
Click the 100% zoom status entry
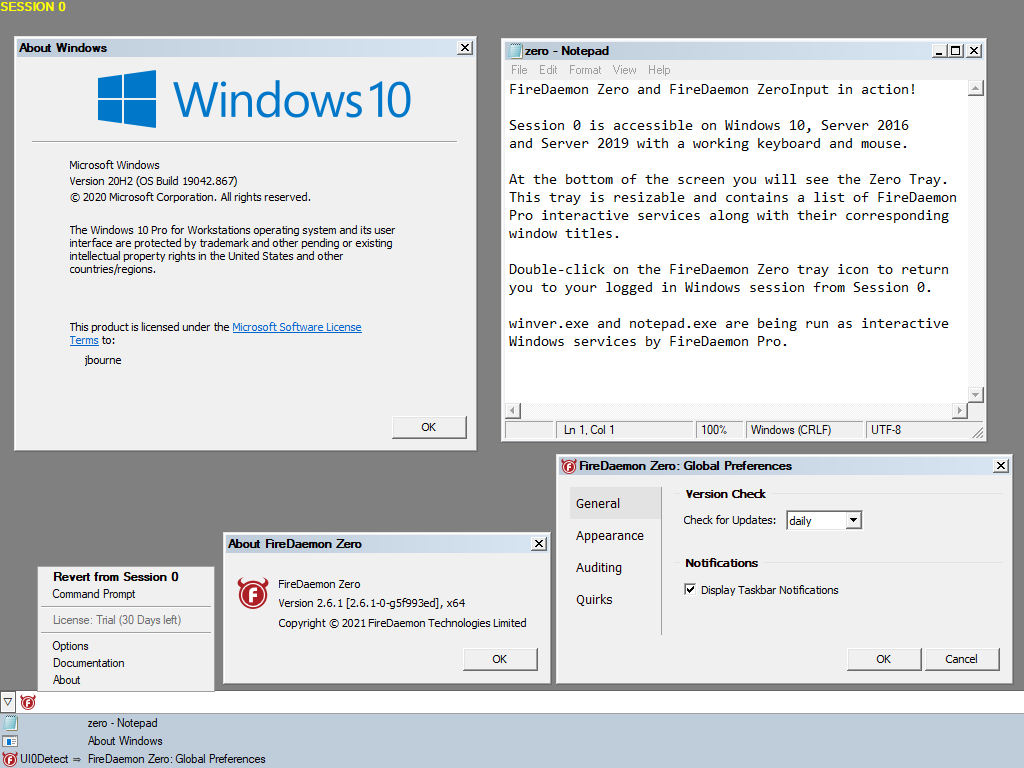pos(719,430)
